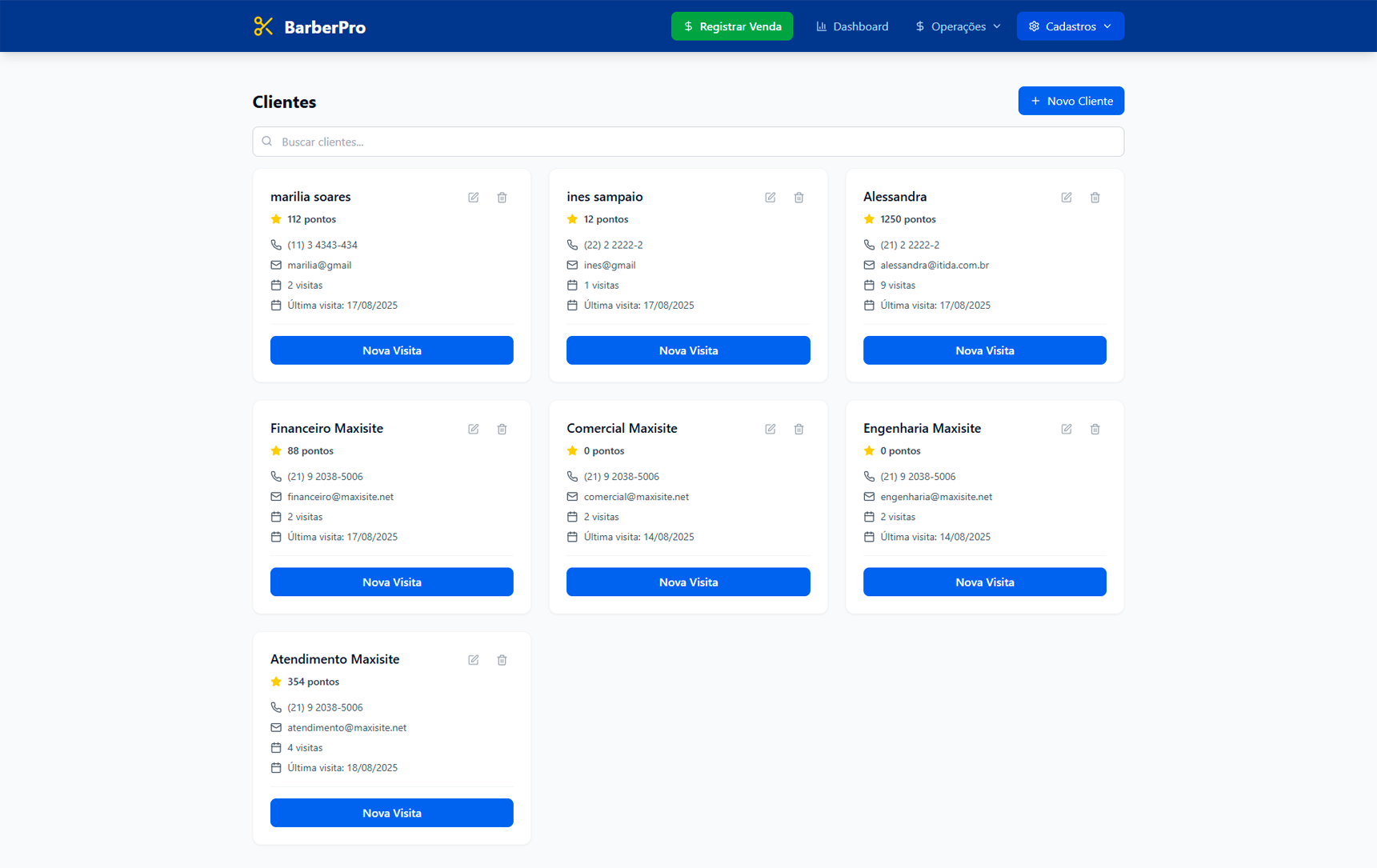Screen dimensions: 1377x868
Task: Click Nova Visita on Alessandra's card
Action: pos(984,350)
